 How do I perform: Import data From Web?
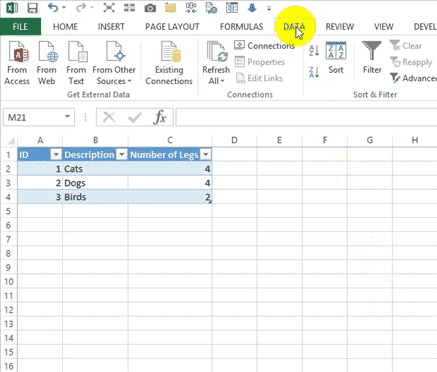coord(47,63)
